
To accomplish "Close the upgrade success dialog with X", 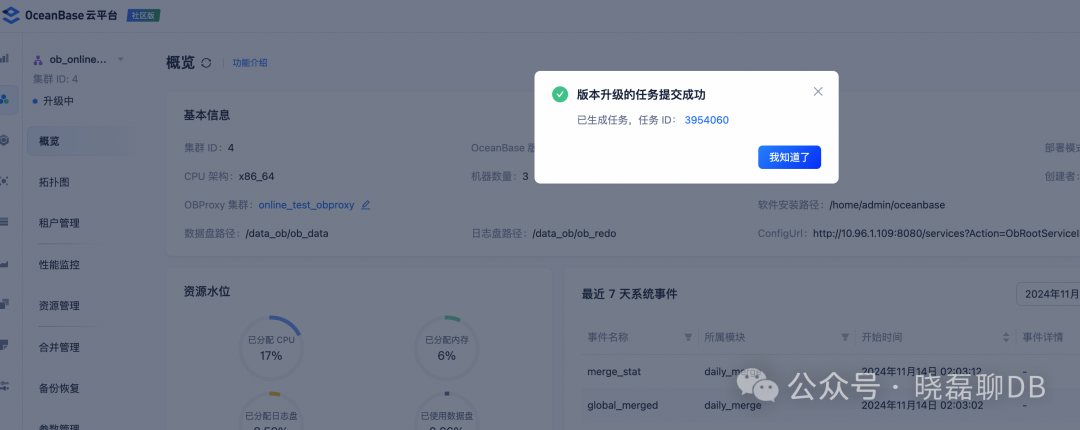I will click(818, 92).
